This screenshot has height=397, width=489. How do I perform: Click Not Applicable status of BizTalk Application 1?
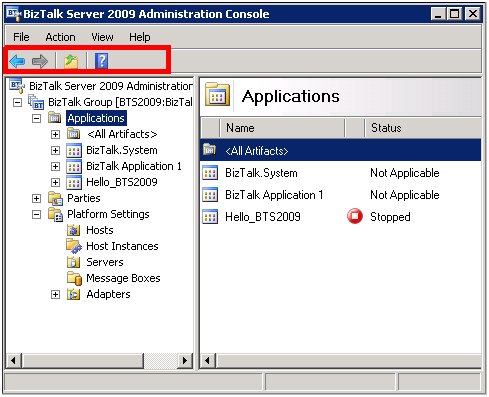[405, 195]
